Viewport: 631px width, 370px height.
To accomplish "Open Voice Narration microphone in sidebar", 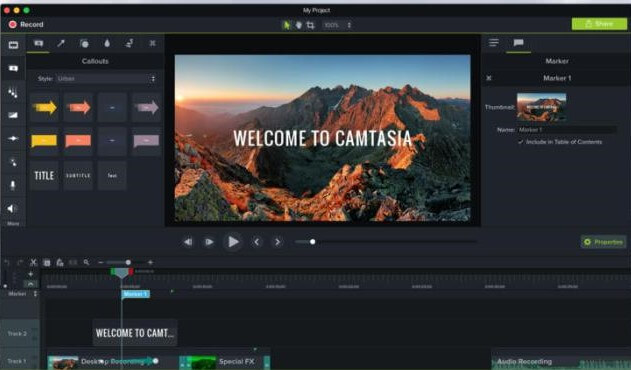I will tap(13, 185).
